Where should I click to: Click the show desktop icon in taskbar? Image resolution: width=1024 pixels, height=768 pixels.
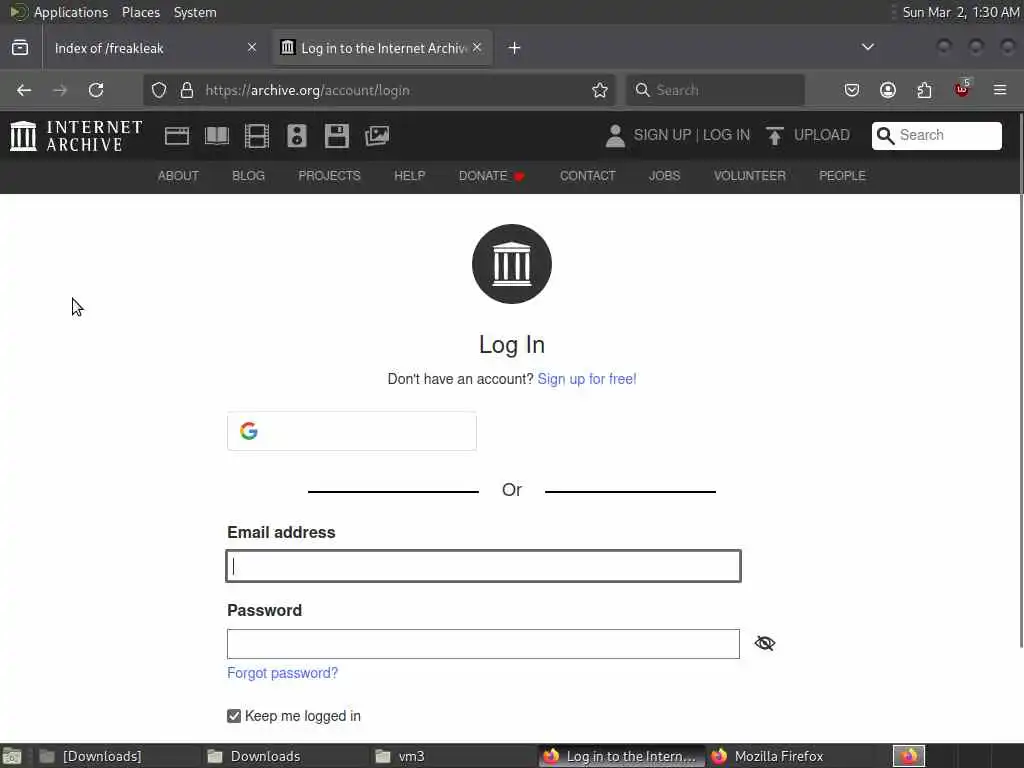[x=12, y=756]
